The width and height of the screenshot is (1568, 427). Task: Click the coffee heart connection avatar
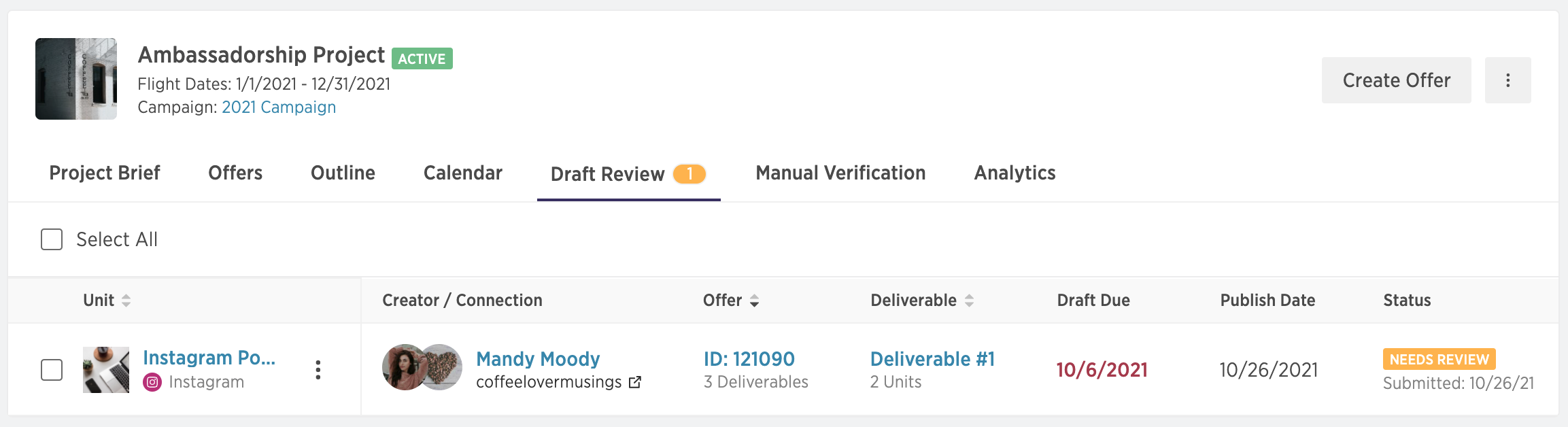442,367
